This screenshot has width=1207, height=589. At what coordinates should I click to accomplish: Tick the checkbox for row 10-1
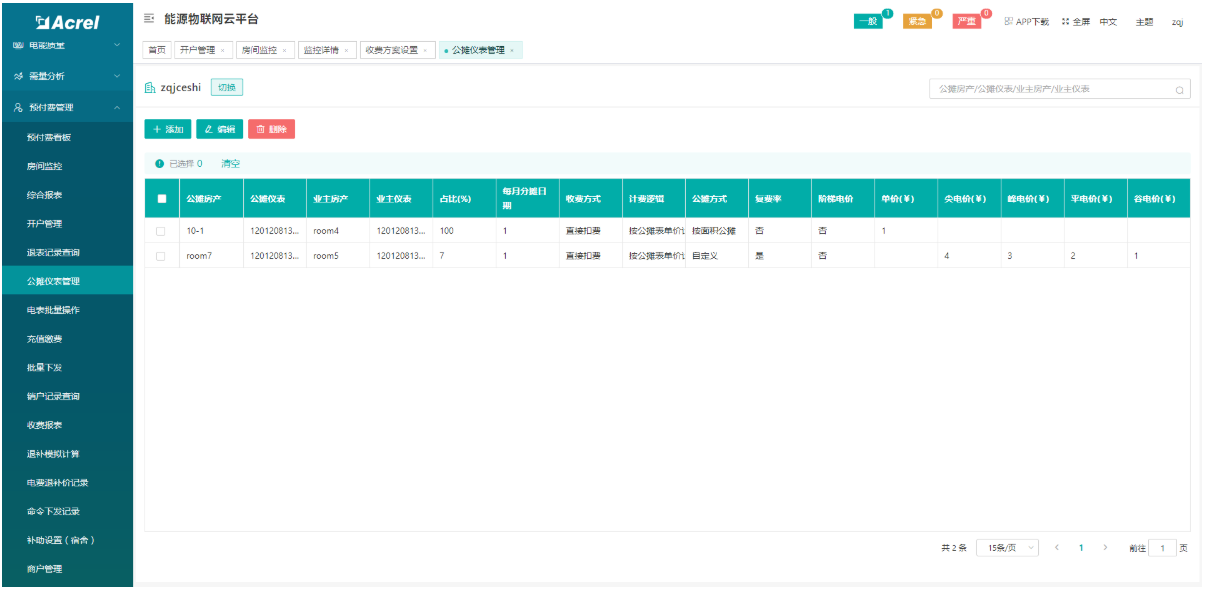coord(161,231)
